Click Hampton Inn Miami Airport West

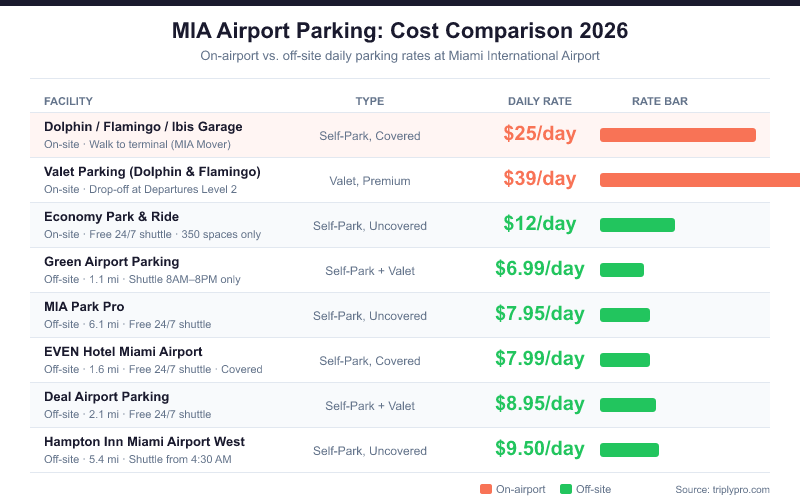coord(144,442)
